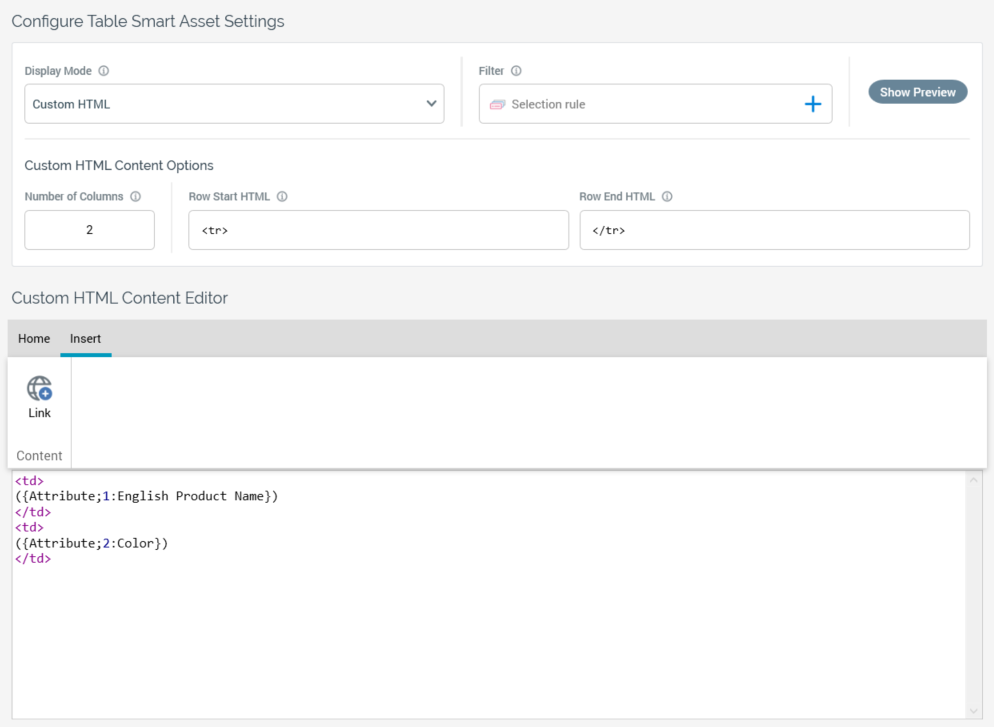Click the Selection rule filter field text
Image resolution: width=994 pixels, height=727 pixels.
pyautogui.click(x=548, y=104)
